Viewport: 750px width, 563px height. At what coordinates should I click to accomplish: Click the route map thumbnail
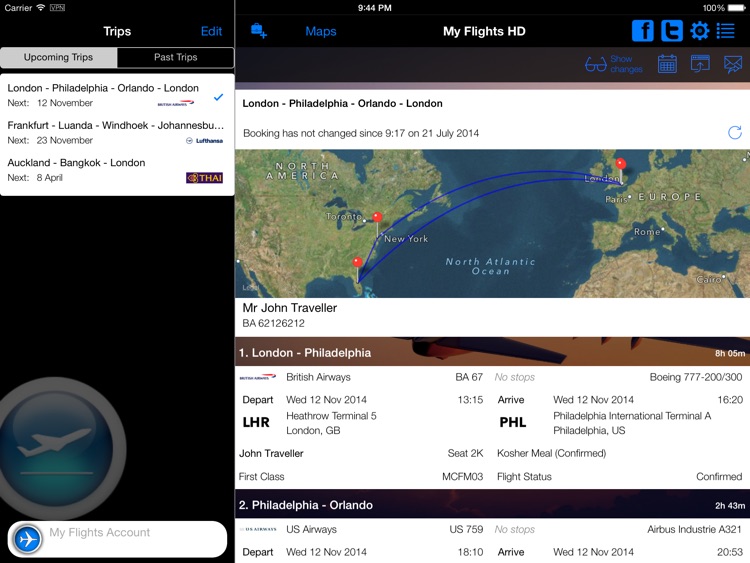(x=492, y=224)
